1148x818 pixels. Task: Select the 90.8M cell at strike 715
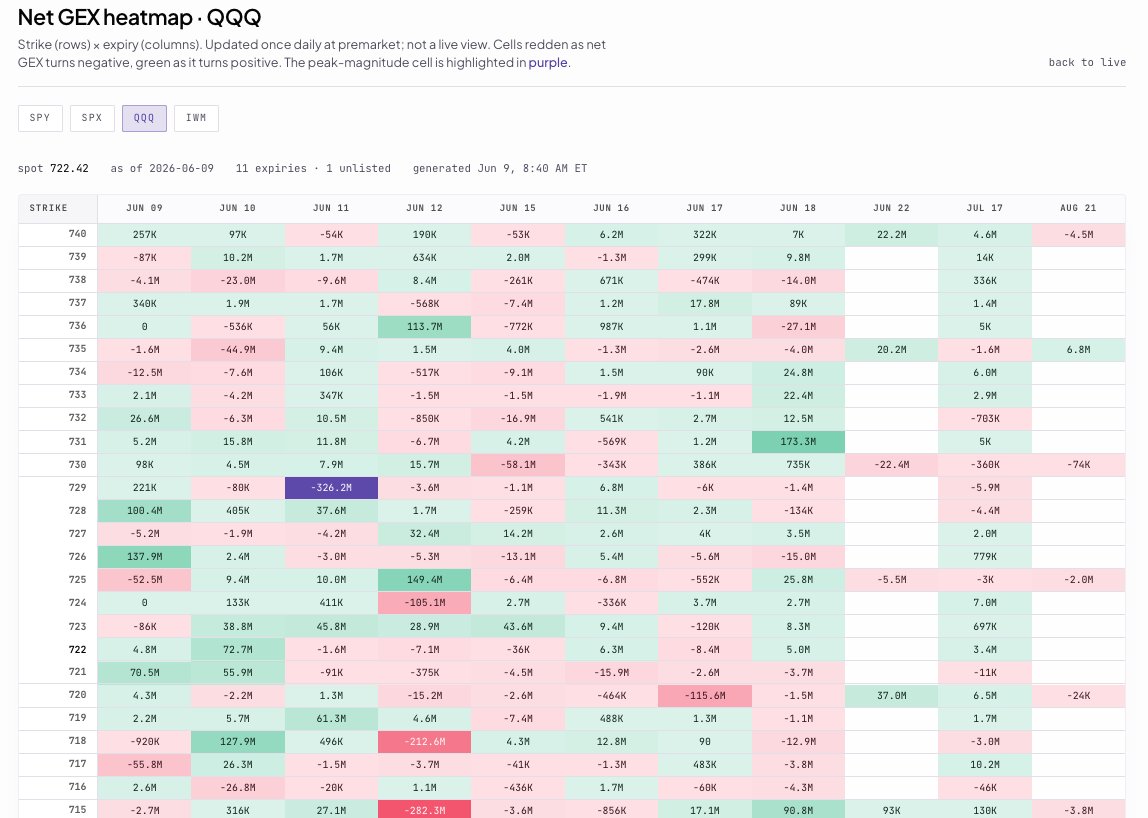798,810
